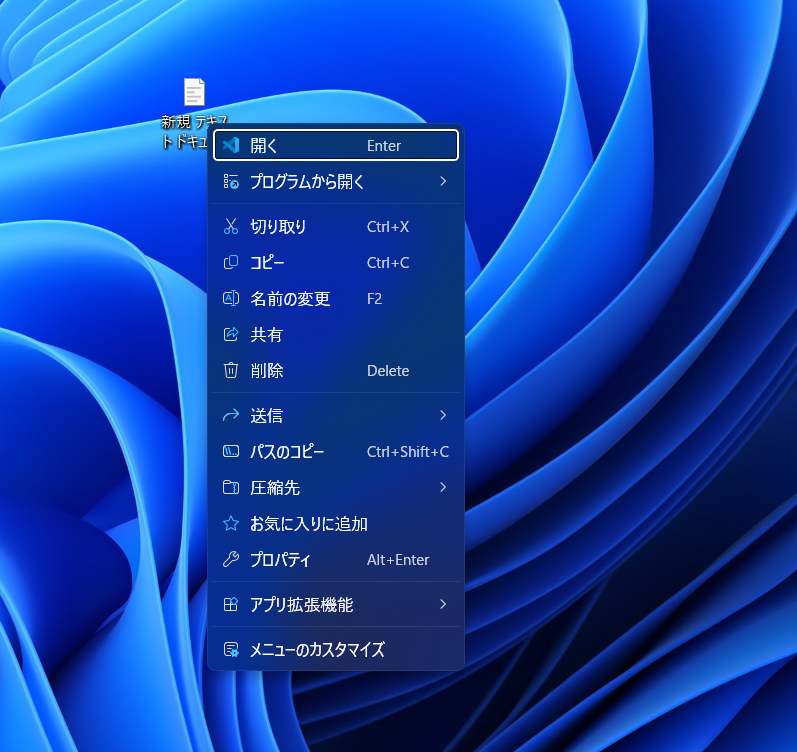This screenshot has width=797, height=752.
Task: Click the Enter shortcut label
Action: (384, 146)
